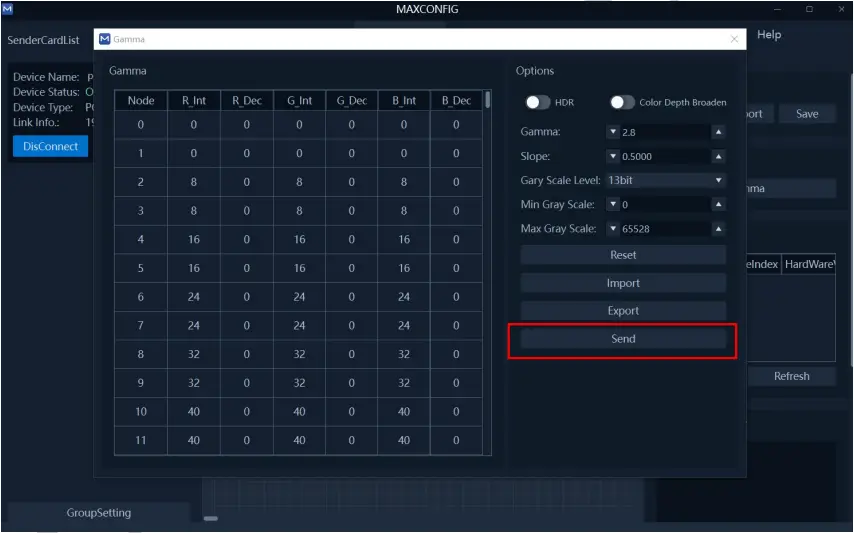Open Gary Scale Level dropdown
This screenshot has height=533, width=854.
[666, 180]
